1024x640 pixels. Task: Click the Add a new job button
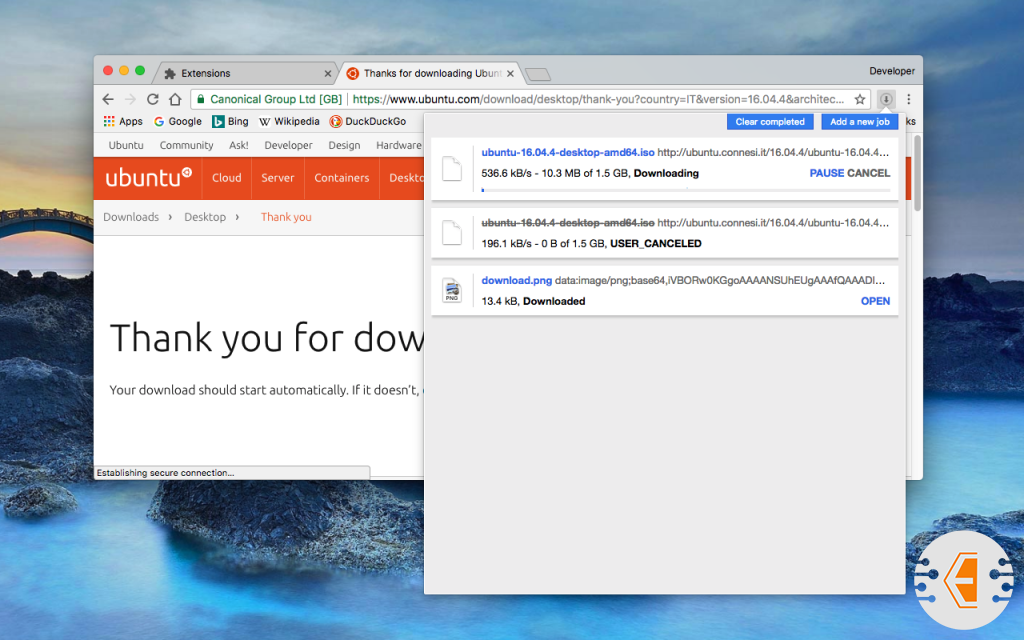click(859, 122)
